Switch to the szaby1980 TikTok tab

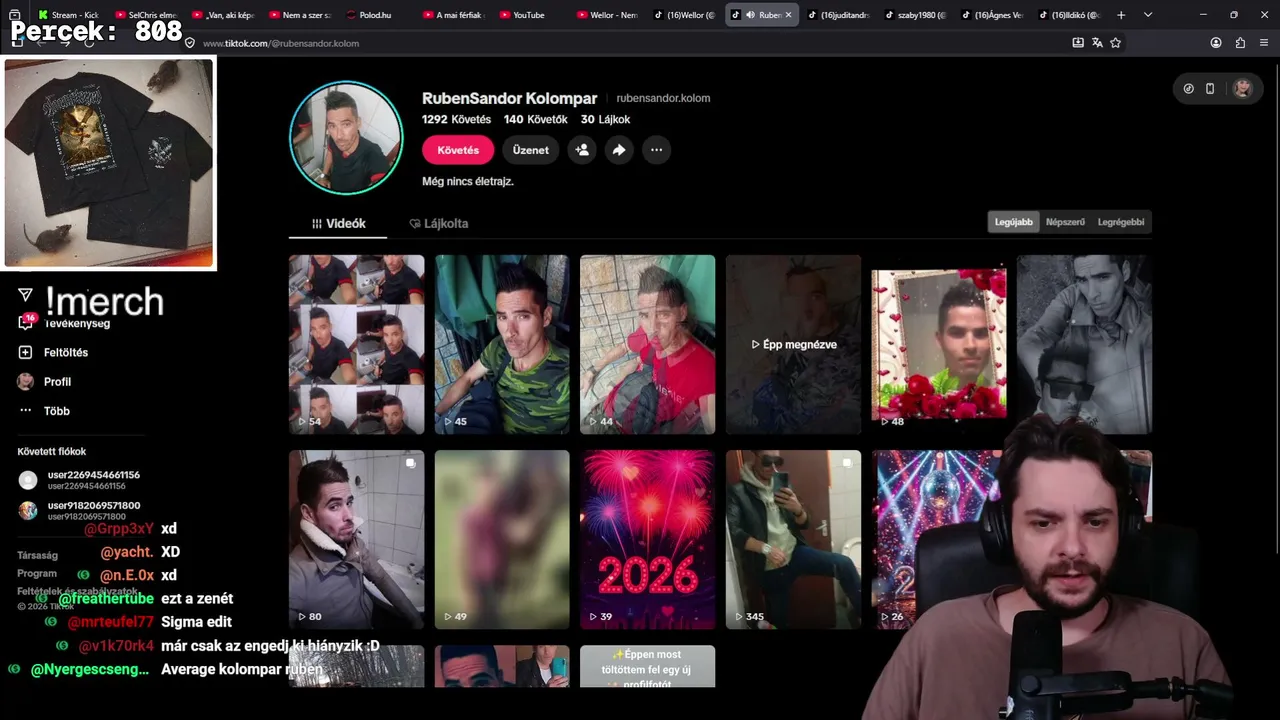(x=915, y=15)
